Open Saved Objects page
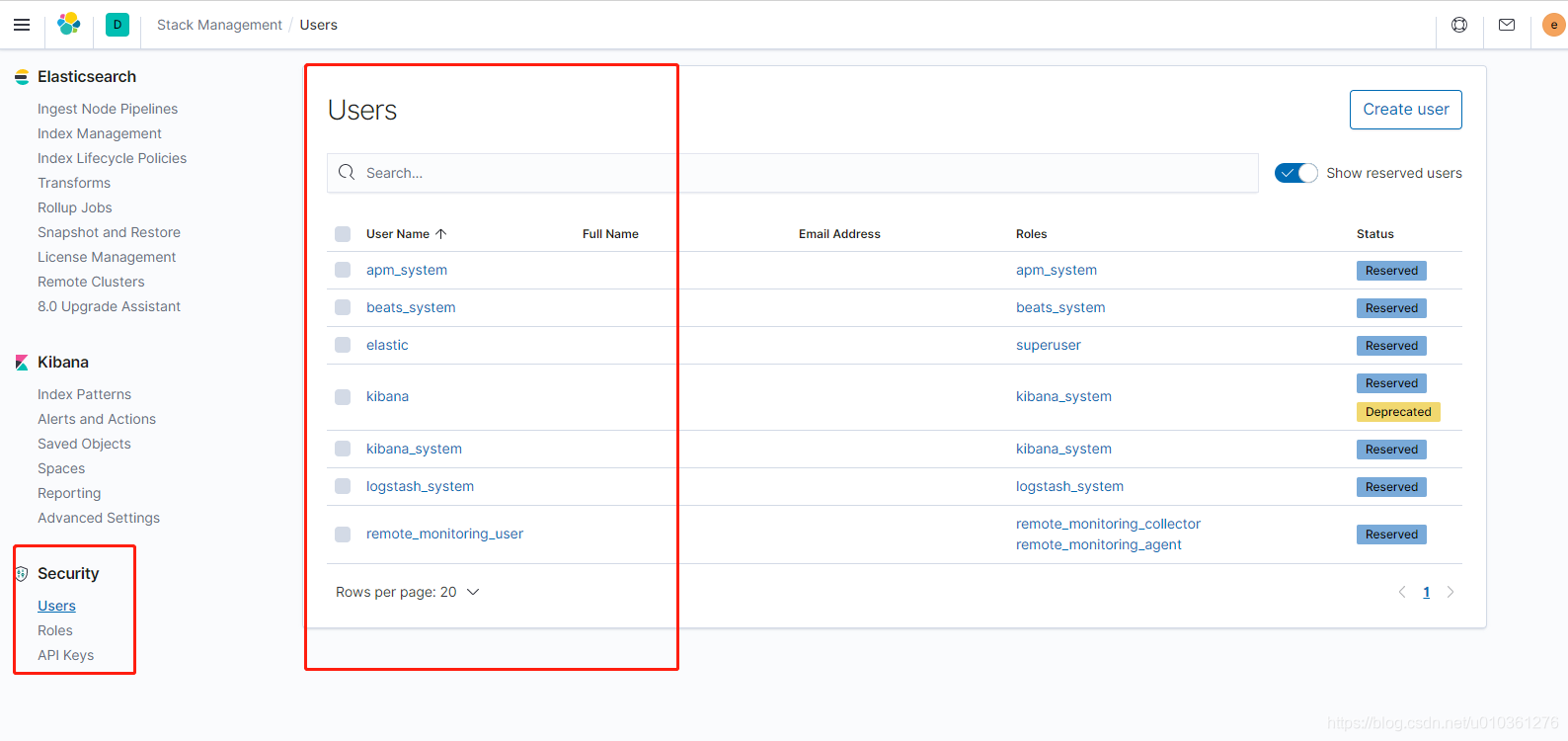 coord(84,444)
